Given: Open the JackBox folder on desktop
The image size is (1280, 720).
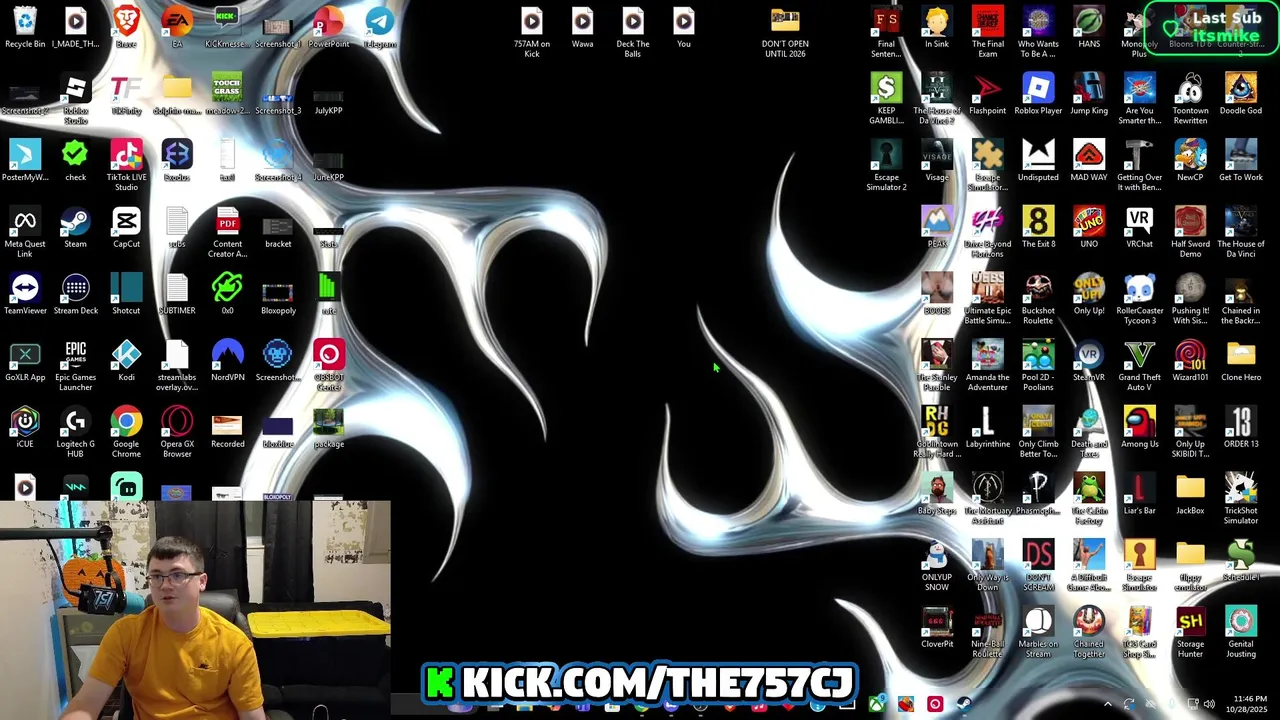Looking at the screenshot, I should tap(1190, 495).
